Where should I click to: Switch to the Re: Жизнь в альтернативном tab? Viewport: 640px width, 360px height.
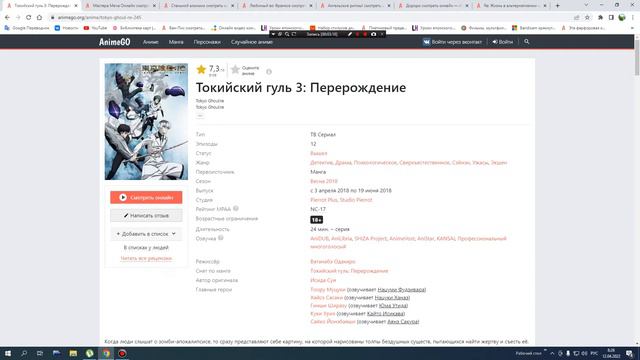pyautogui.click(x=511, y=6)
